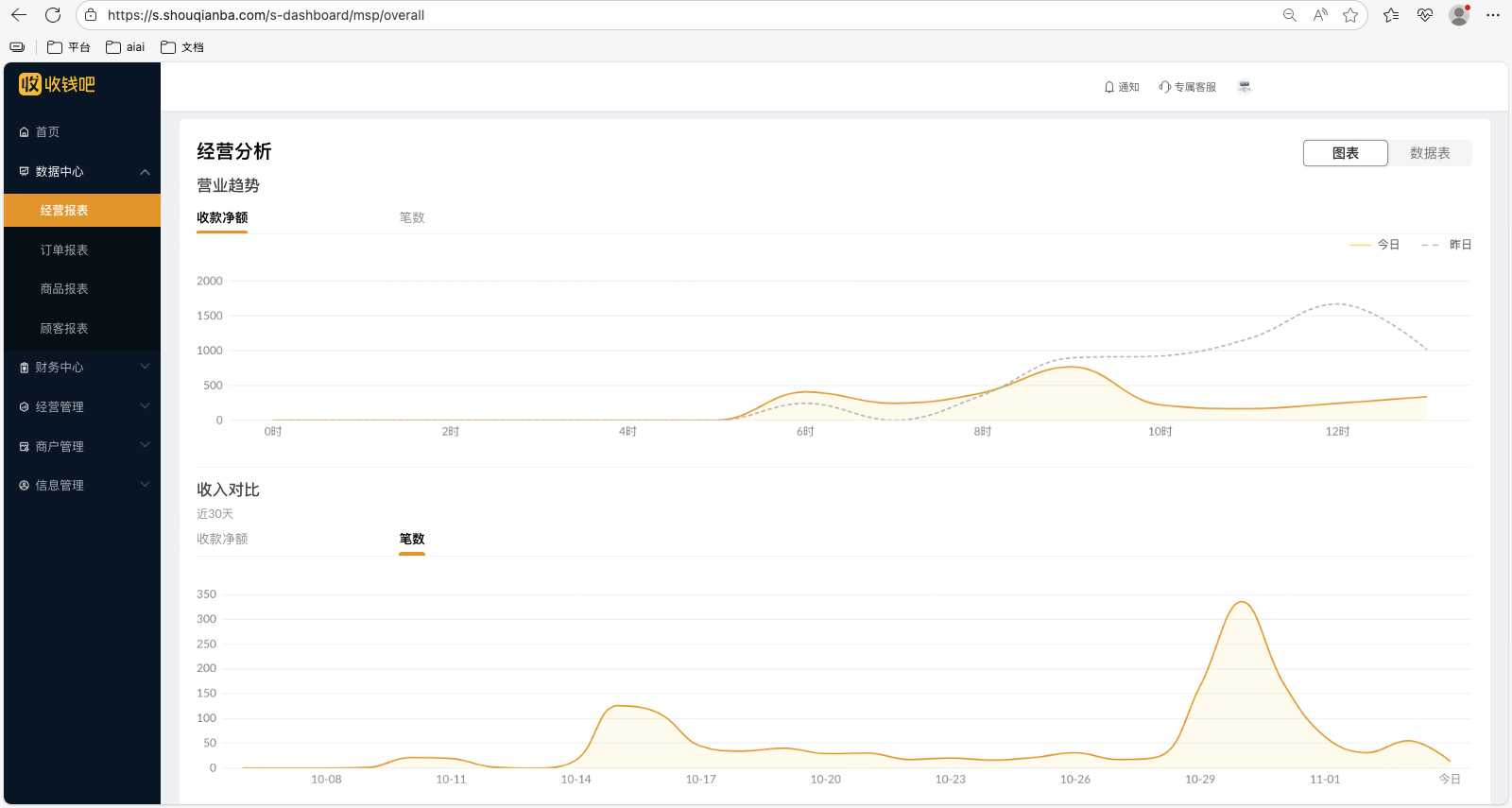Go to 首页 from sidebar
Image resolution: width=1512 pixels, height=808 pixels.
(x=47, y=132)
